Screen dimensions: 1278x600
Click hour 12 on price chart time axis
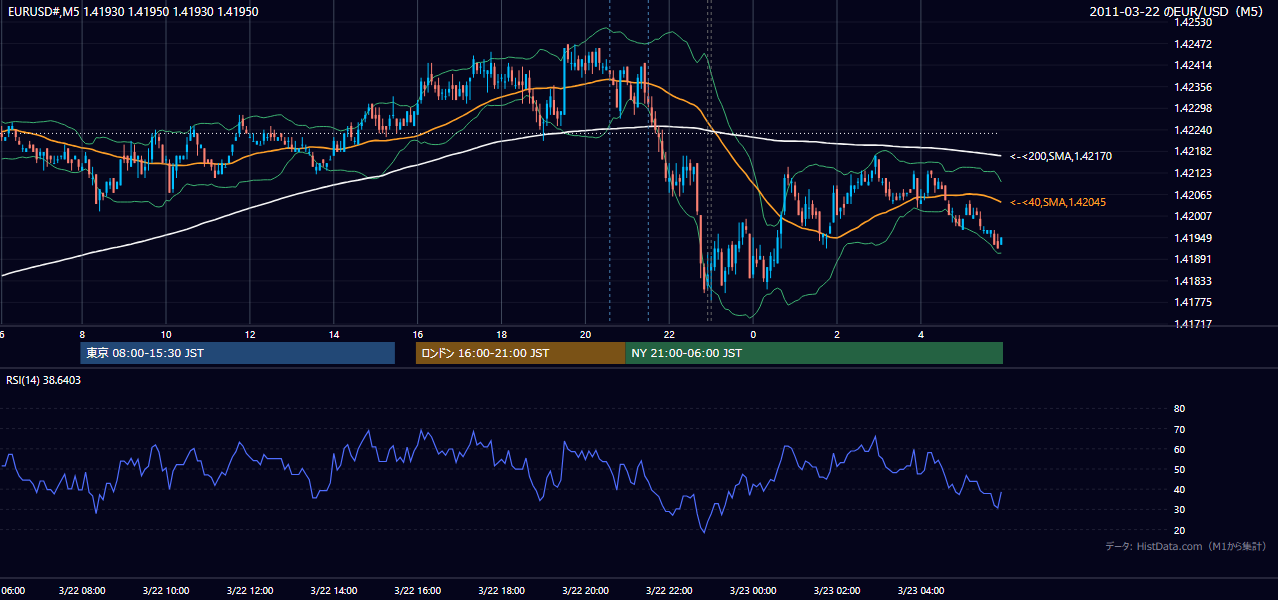pos(250,334)
